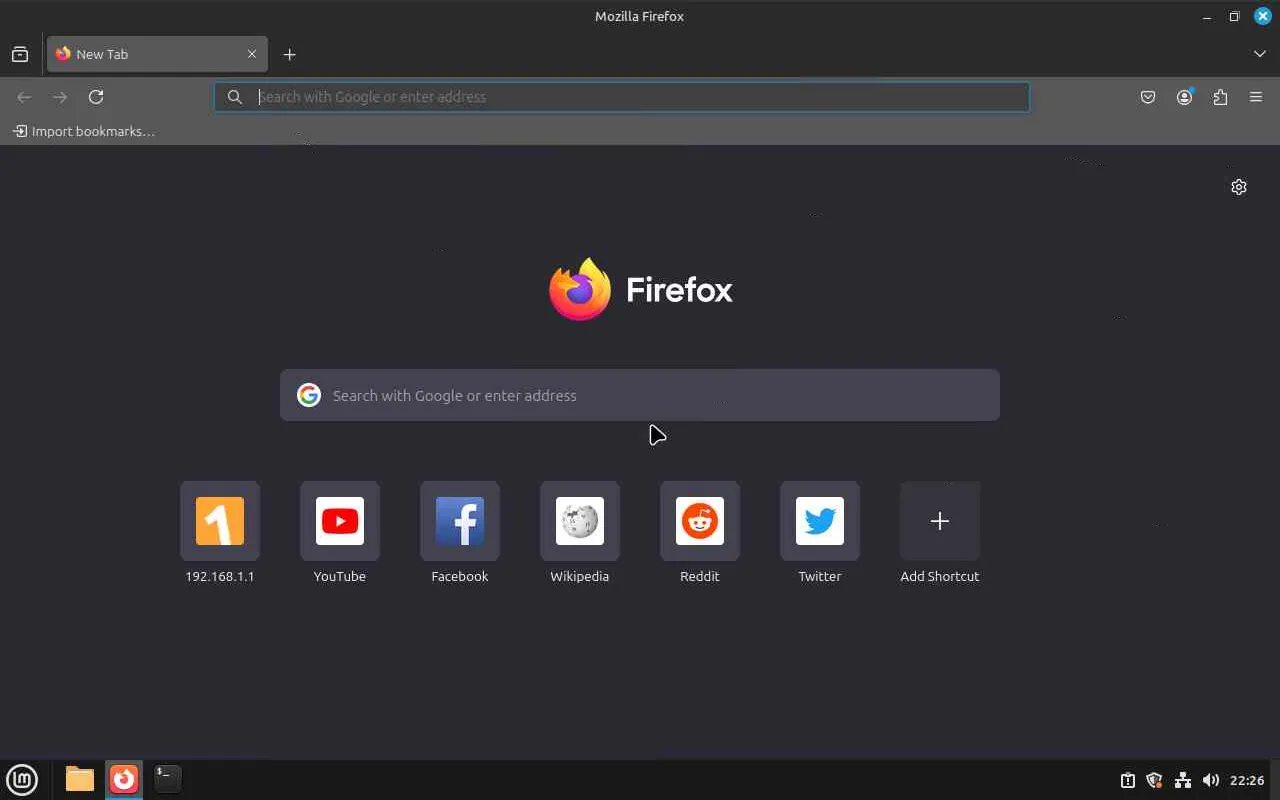The width and height of the screenshot is (1280, 800).
Task: Open the Firefox View recent browsing icon
Action: [20, 54]
